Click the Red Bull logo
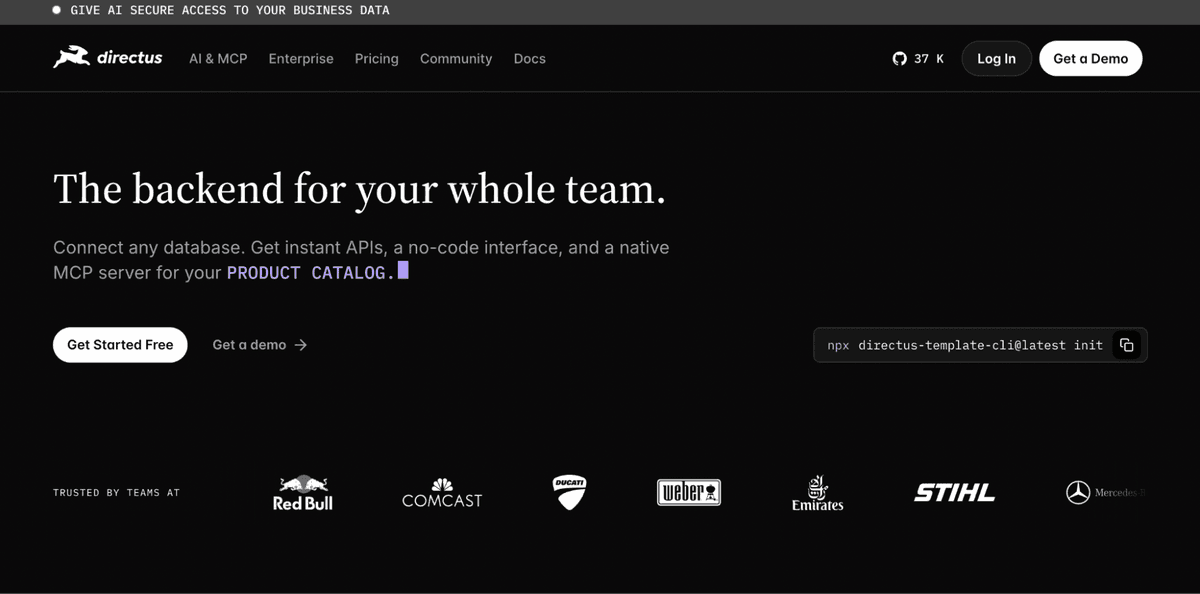 click(x=302, y=493)
